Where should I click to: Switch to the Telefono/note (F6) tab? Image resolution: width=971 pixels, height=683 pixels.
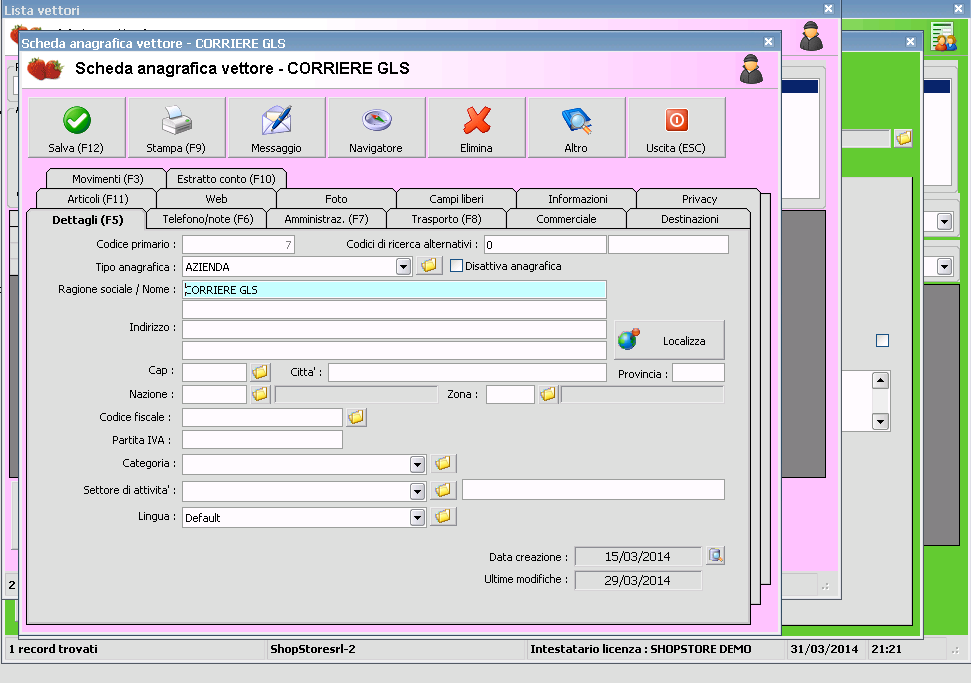207,219
